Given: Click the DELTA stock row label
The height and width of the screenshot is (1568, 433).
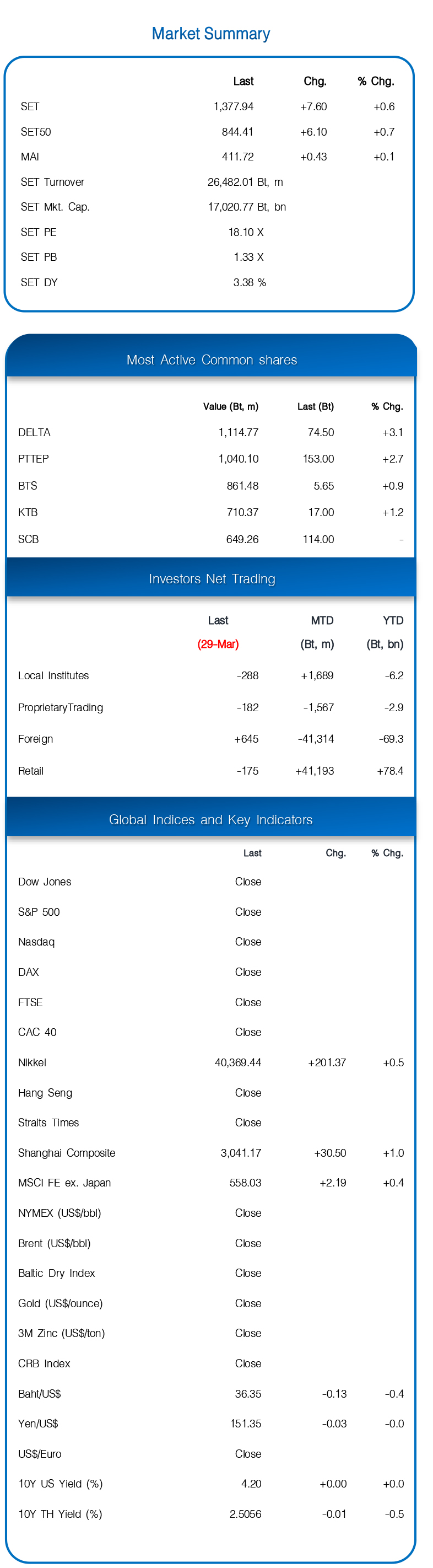Looking at the screenshot, I should (x=34, y=432).
